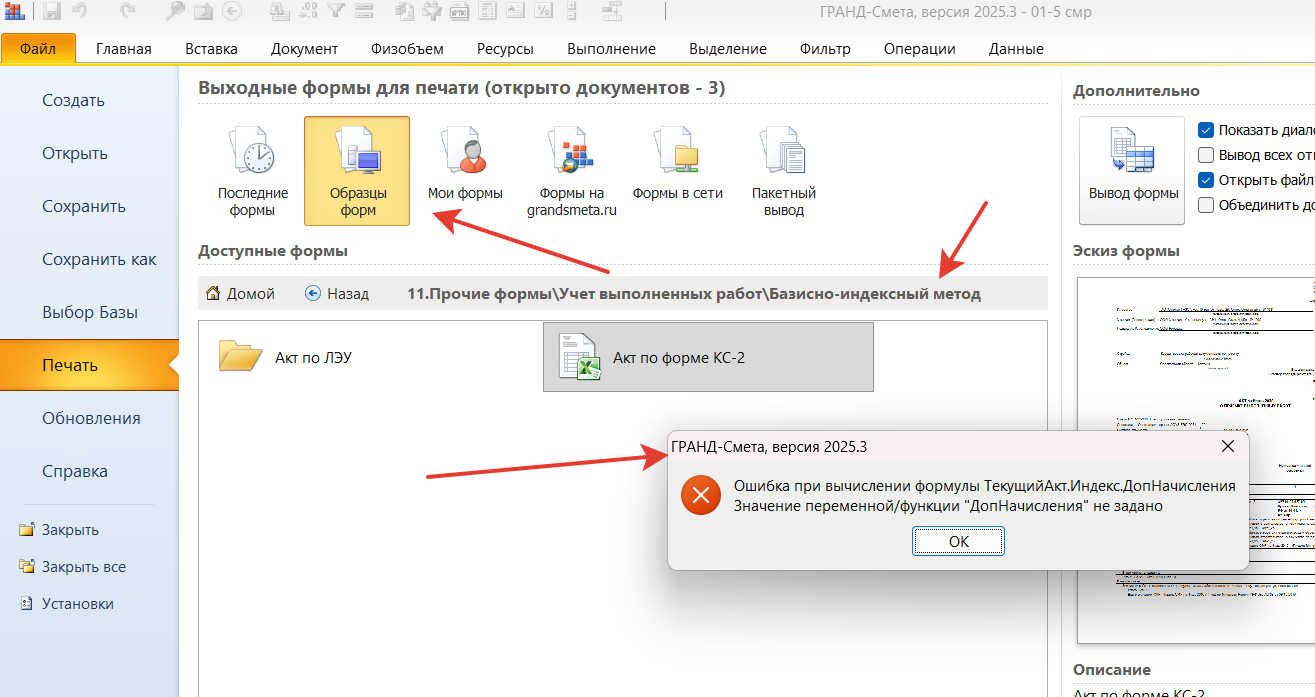The height and width of the screenshot is (697, 1315).
Task: Open the Файл tab
Action: pyautogui.click(x=38, y=48)
